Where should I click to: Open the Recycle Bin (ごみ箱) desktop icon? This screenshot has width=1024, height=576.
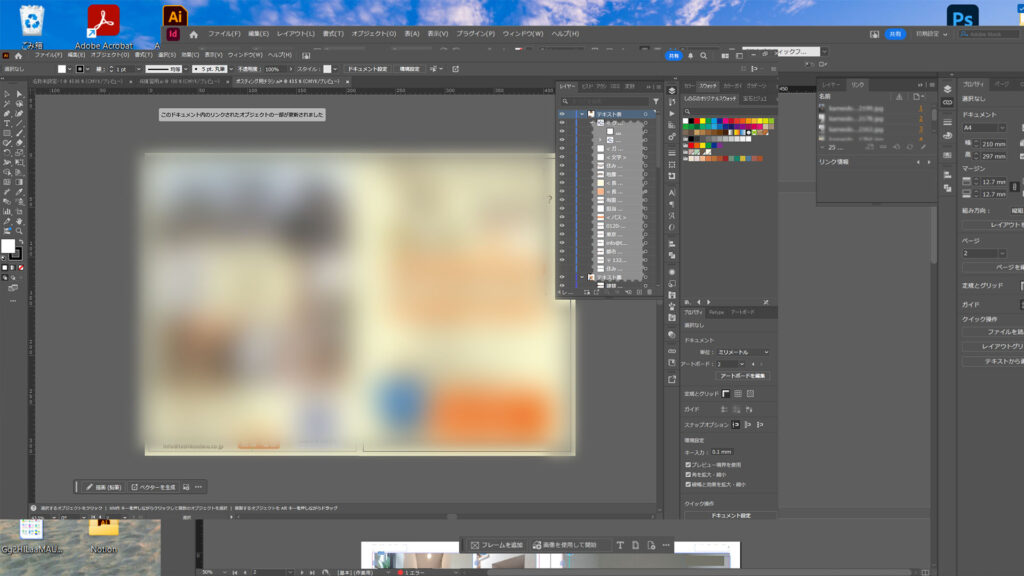pos(31,27)
